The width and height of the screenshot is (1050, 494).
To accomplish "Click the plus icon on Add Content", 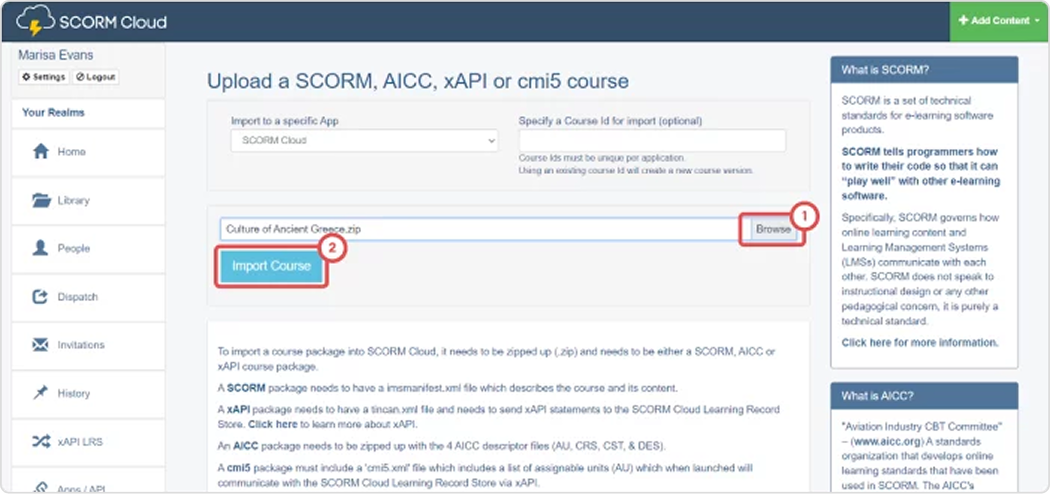I will pyautogui.click(x=963, y=21).
